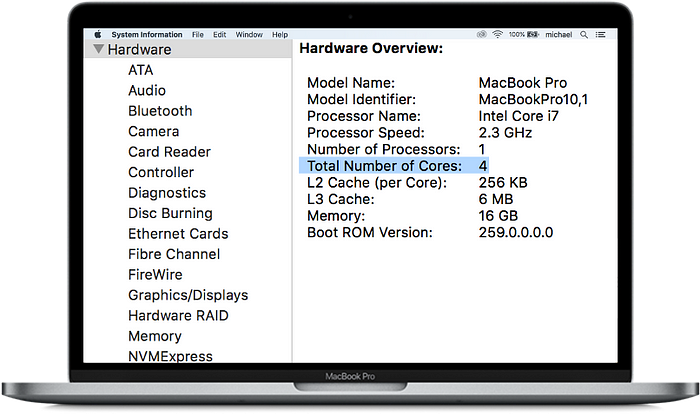Click the Processor Name label
Image resolution: width=700 pixels, height=416 pixels.
point(364,116)
